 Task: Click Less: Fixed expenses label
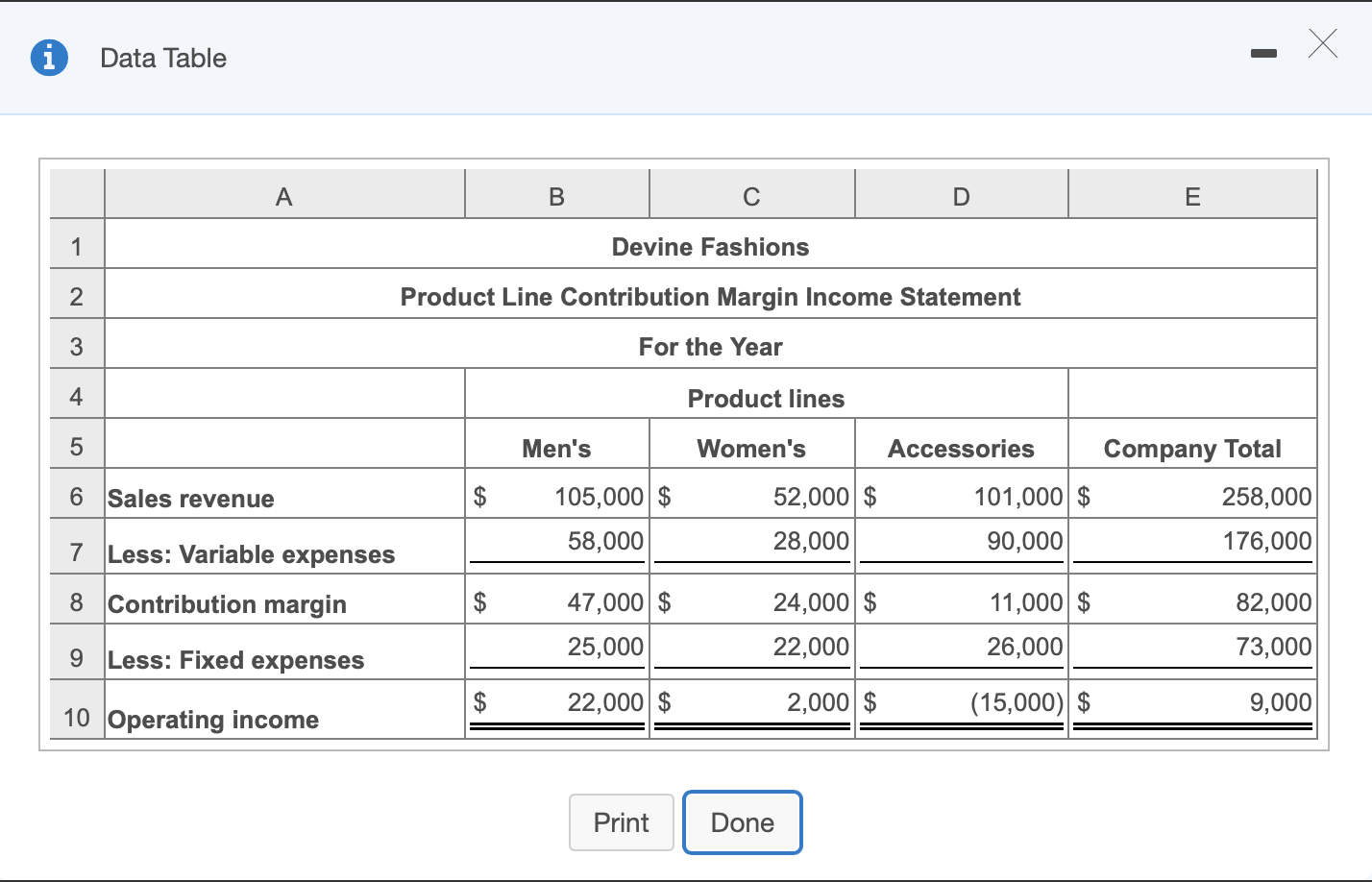pyautogui.click(x=236, y=660)
